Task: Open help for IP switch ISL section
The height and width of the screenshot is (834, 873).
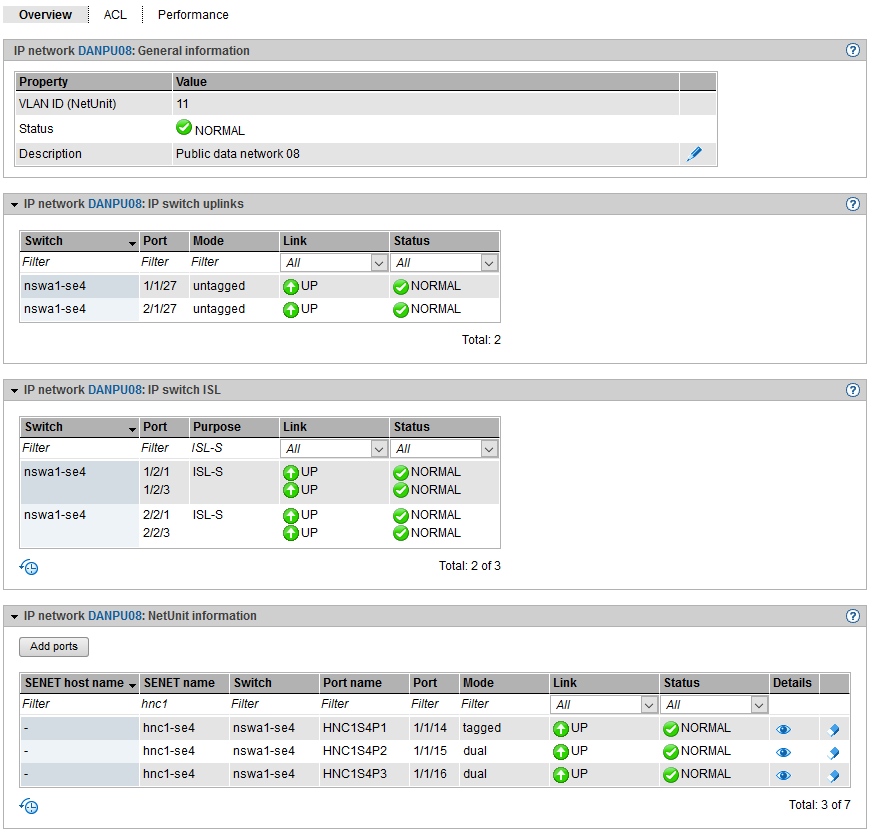Action: (x=852, y=390)
